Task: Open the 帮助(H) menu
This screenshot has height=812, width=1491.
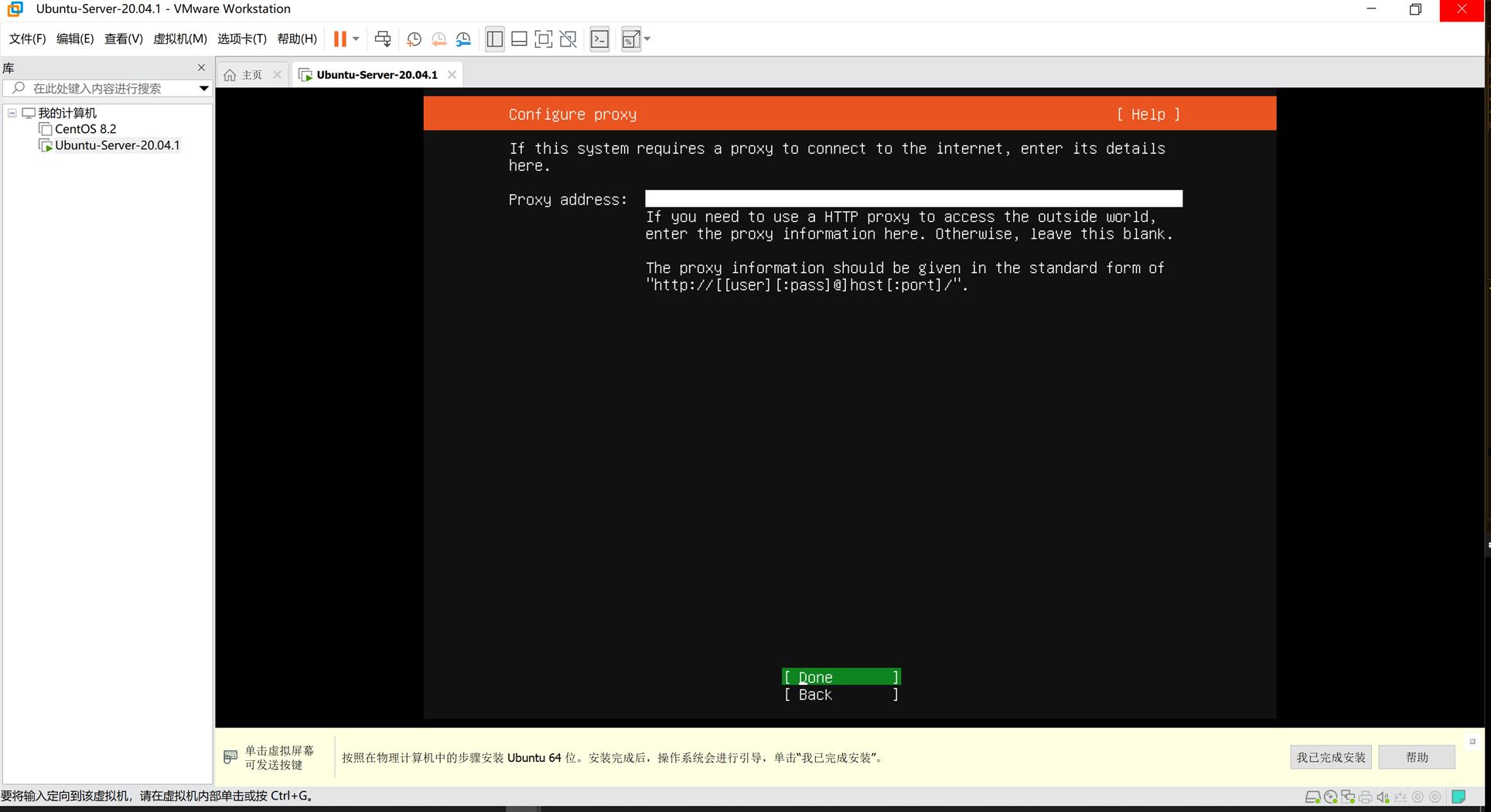Action: [x=297, y=39]
